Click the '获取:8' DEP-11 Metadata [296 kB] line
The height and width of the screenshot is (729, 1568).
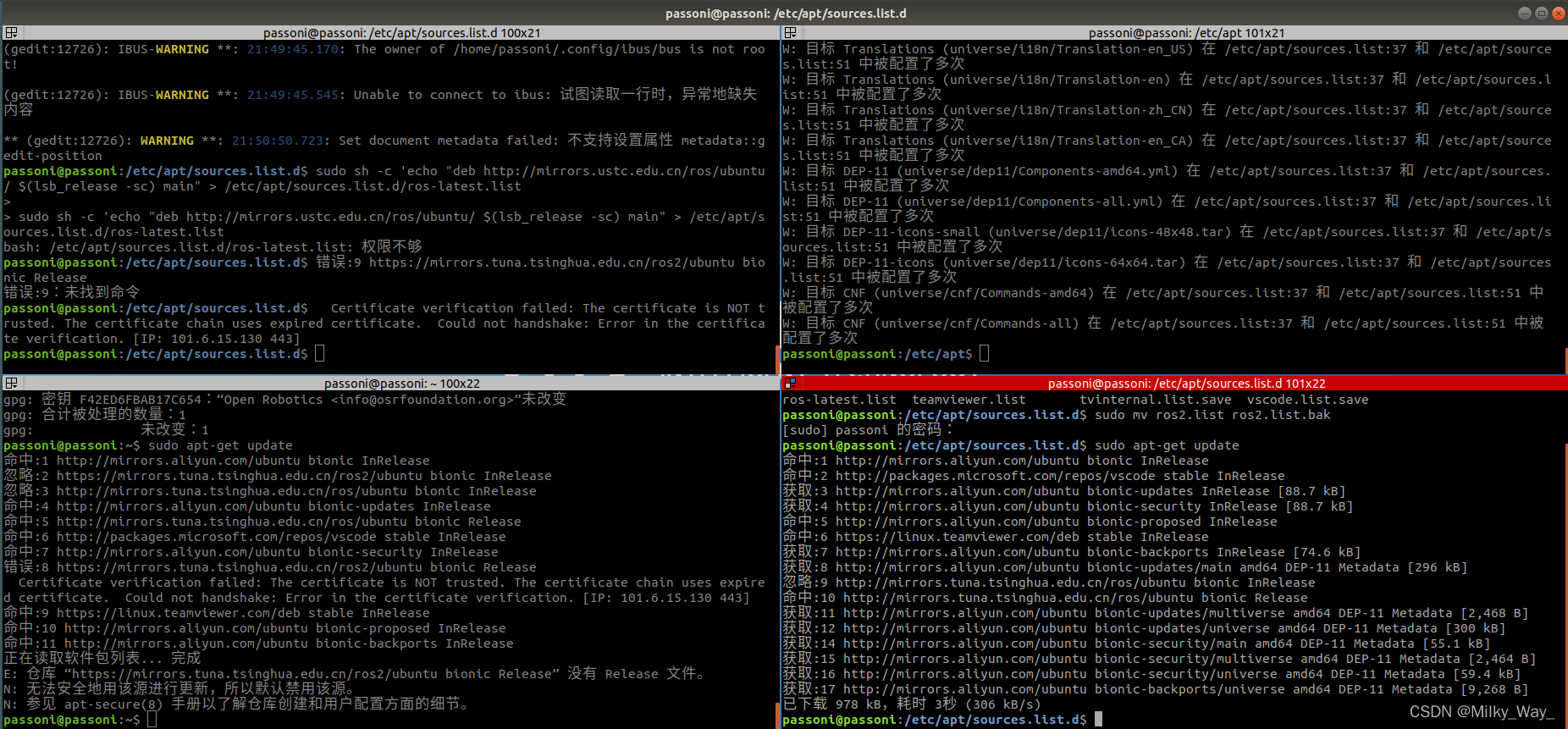(x=1125, y=567)
